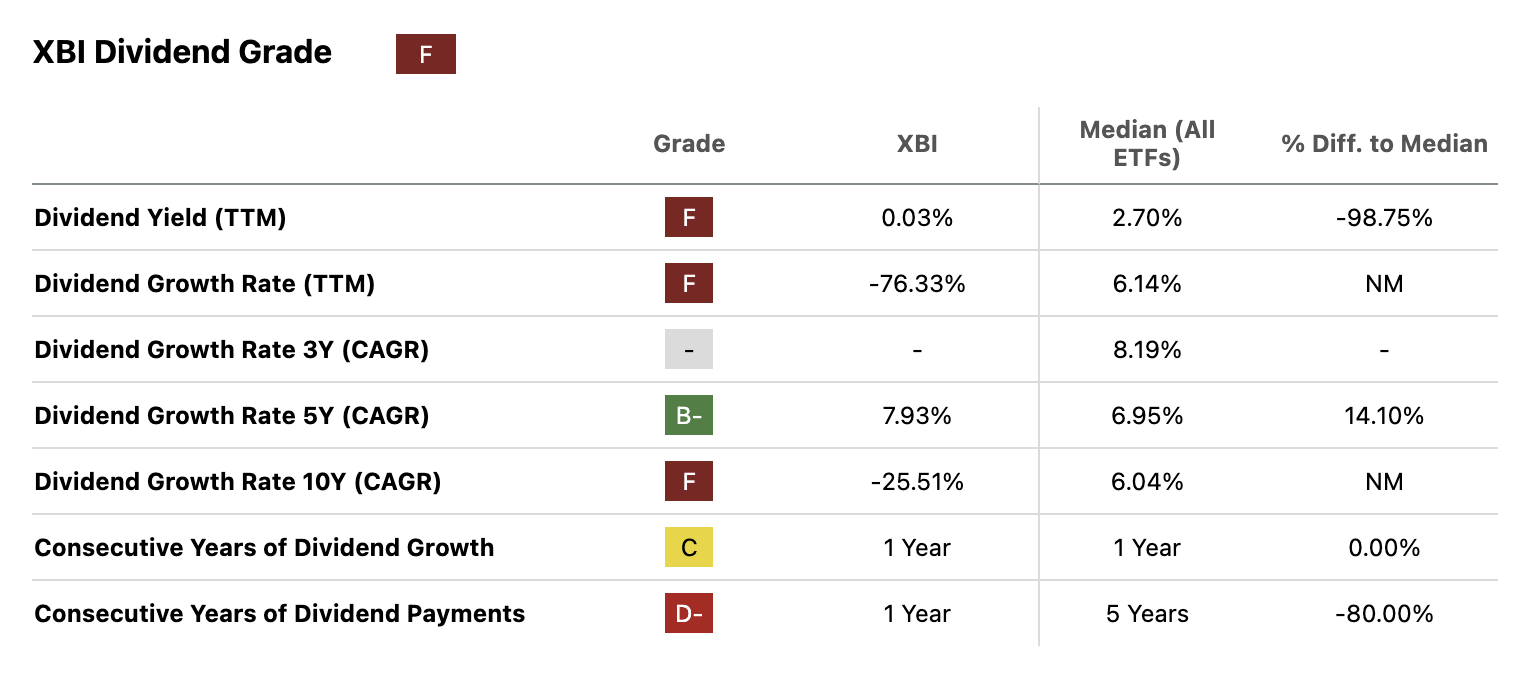Click the Grade column header
Viewport: 1522px width, 684px height.
pyautogui.click(x=689, y=144)
